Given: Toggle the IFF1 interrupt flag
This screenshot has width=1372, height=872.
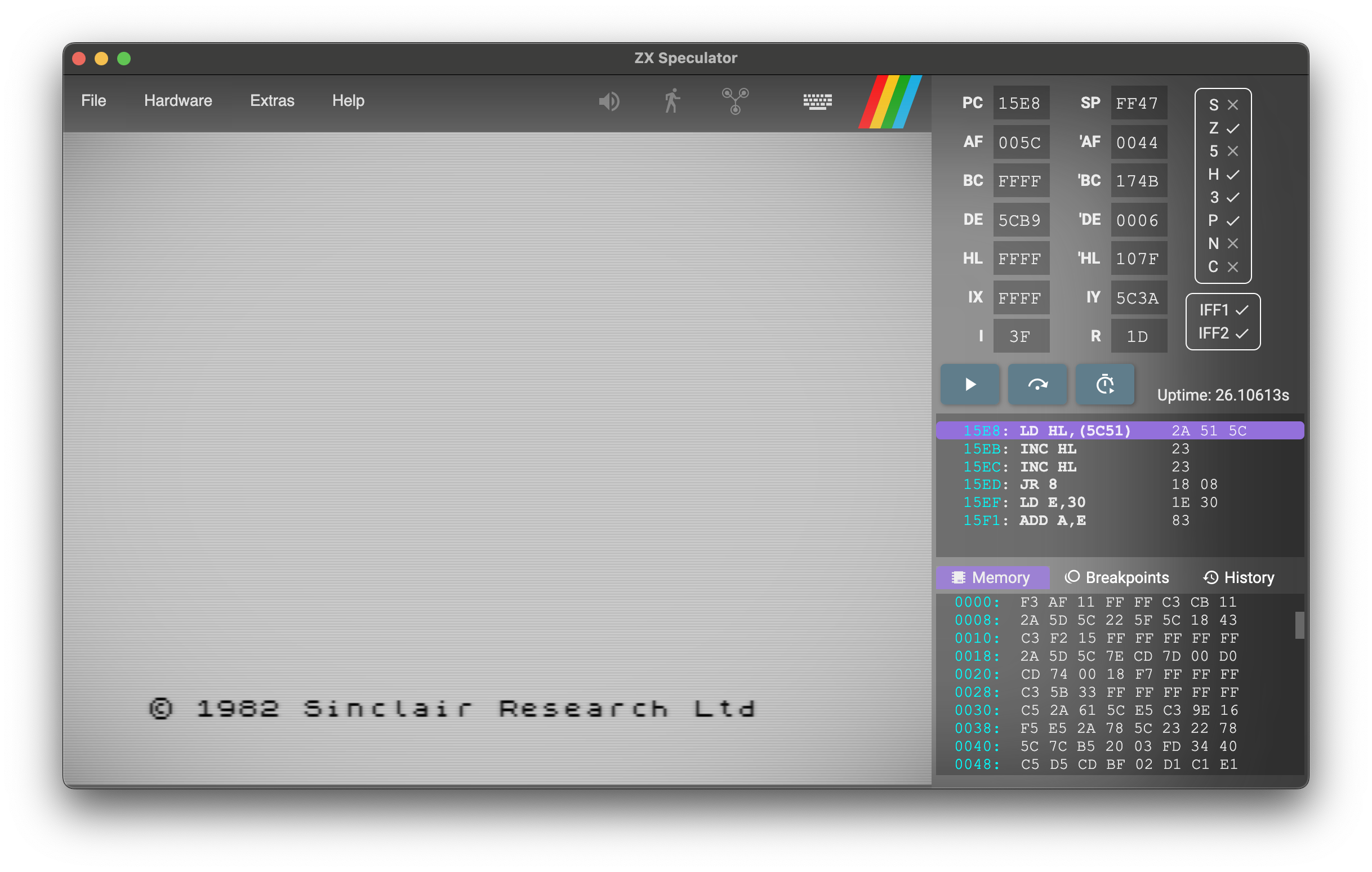Looking at the screenshot, I should click(1241, 310).
